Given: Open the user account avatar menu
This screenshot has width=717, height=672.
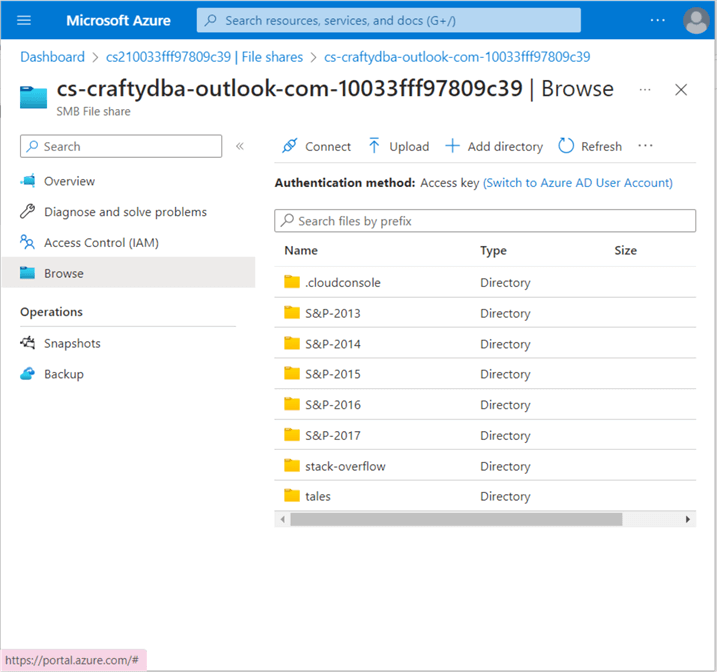Looking at the screenshot, I should [696, 21].
